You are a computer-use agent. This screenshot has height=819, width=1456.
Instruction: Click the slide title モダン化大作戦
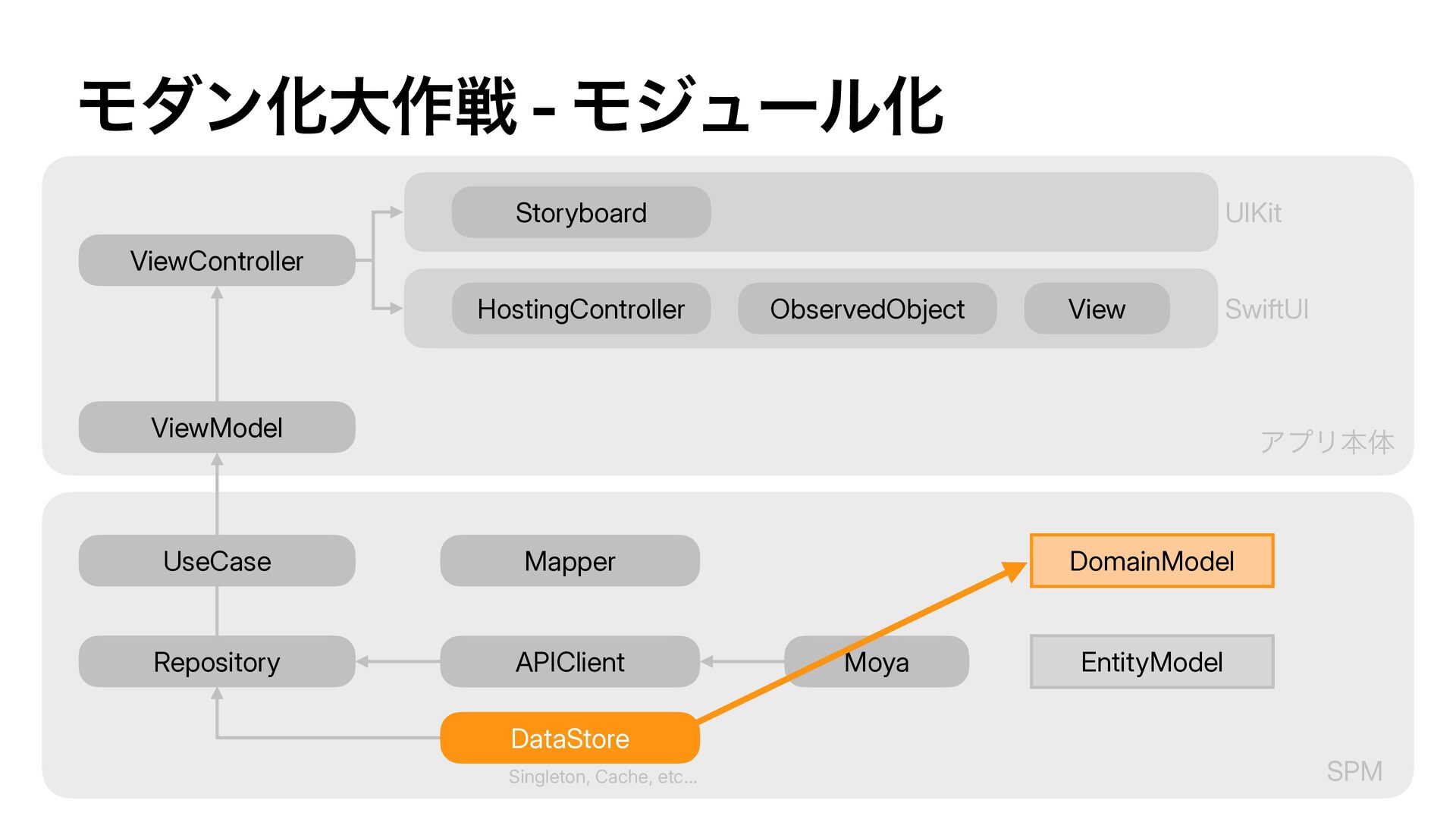297,106
